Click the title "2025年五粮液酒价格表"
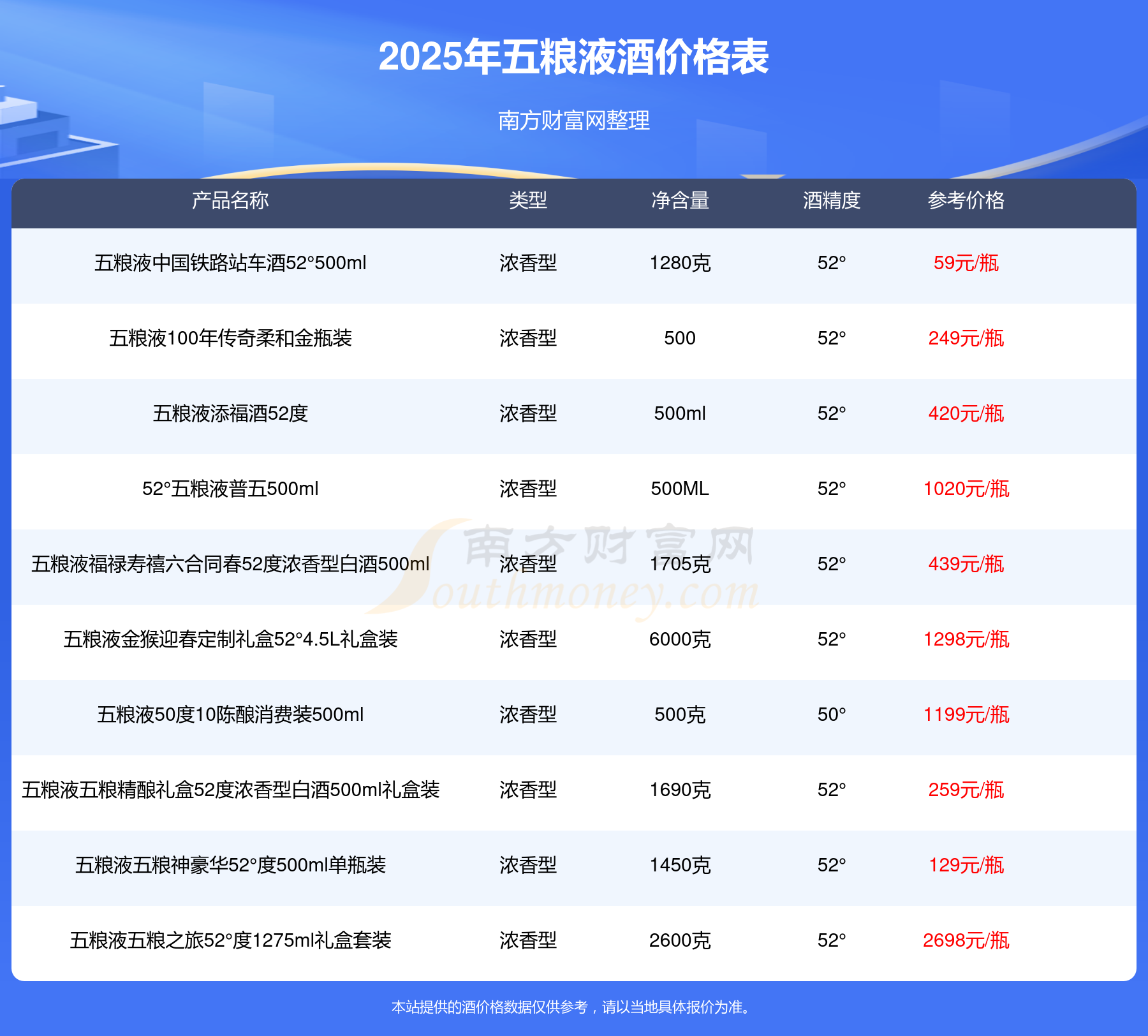The image size is (1148, 1036). coord(574,57)
